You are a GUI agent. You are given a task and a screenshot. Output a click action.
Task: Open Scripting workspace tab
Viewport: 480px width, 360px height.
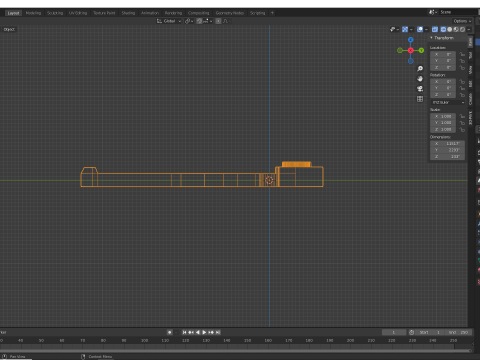pyautogui.click(x=257, y=13)
